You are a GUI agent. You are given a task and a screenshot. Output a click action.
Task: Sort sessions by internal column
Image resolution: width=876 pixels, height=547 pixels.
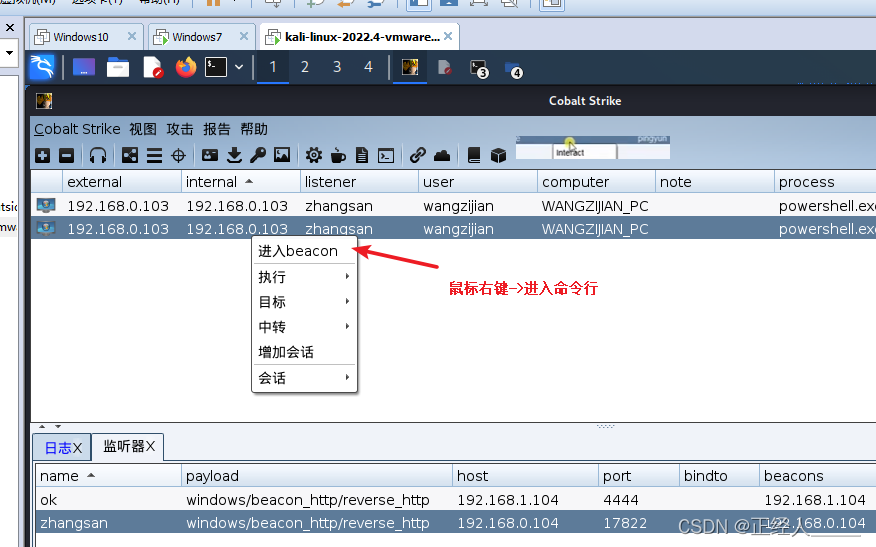pyautogui.click(x=241, y=182)
